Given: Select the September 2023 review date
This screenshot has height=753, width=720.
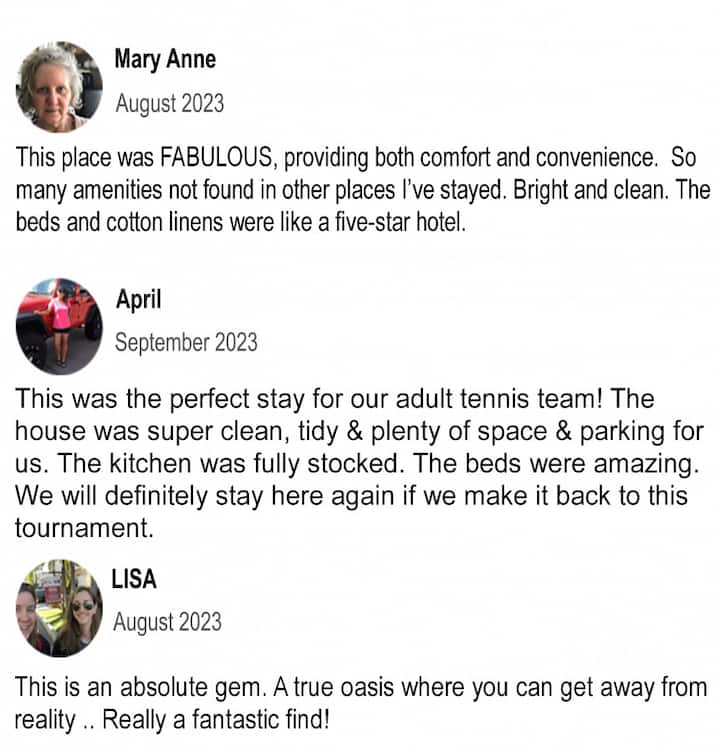Looking at the screenshot, I should click(x=186, y=342).
